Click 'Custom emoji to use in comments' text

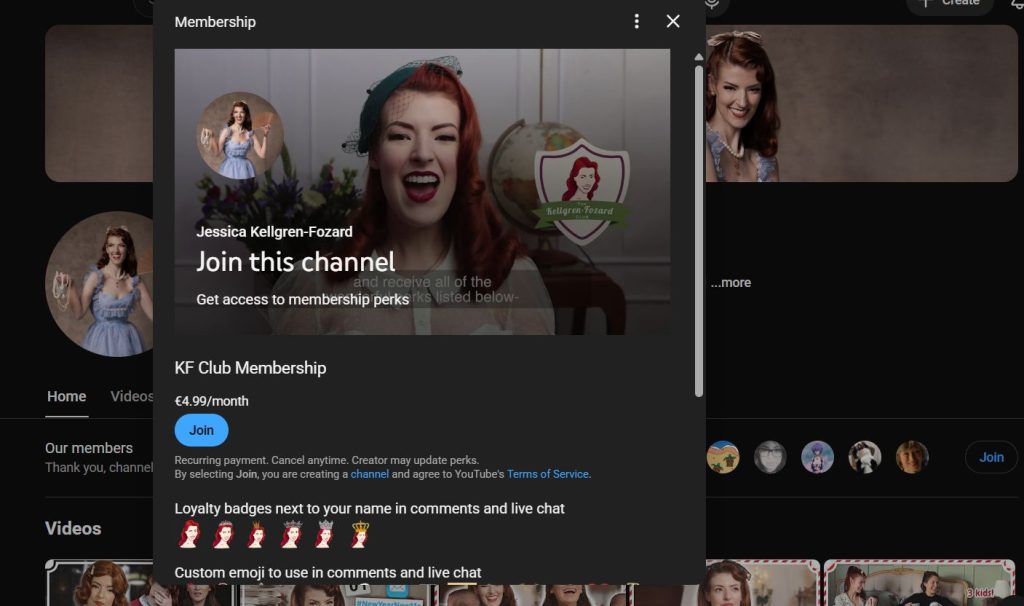328,573
